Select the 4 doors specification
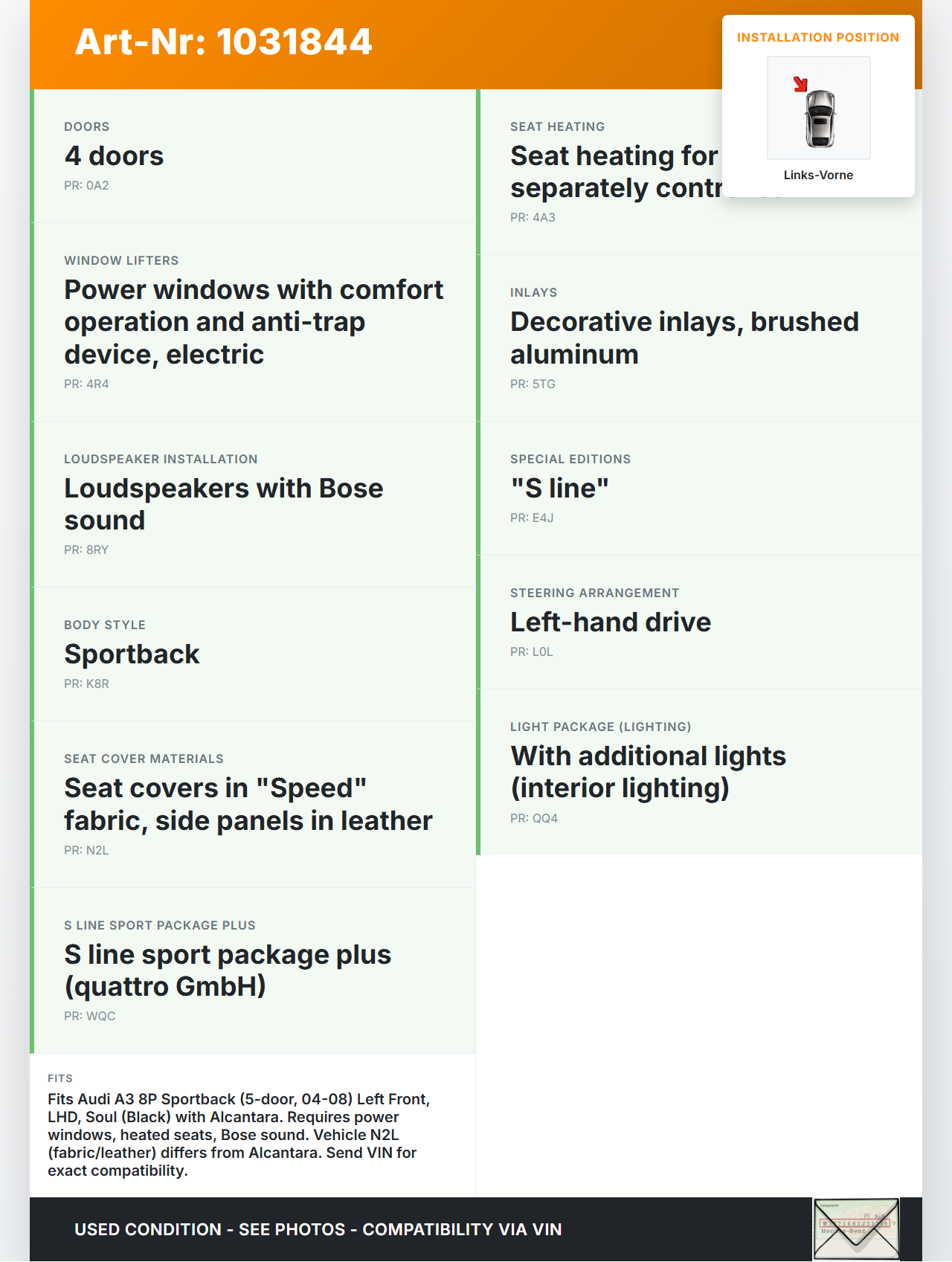Screen dimensions: 952x1262 [x=114, y=155]
